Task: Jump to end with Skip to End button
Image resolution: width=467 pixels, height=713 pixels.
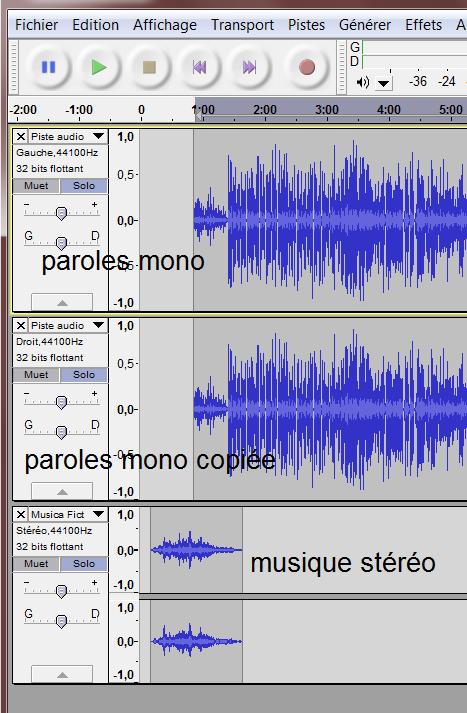Action: [x=249, y=68]
